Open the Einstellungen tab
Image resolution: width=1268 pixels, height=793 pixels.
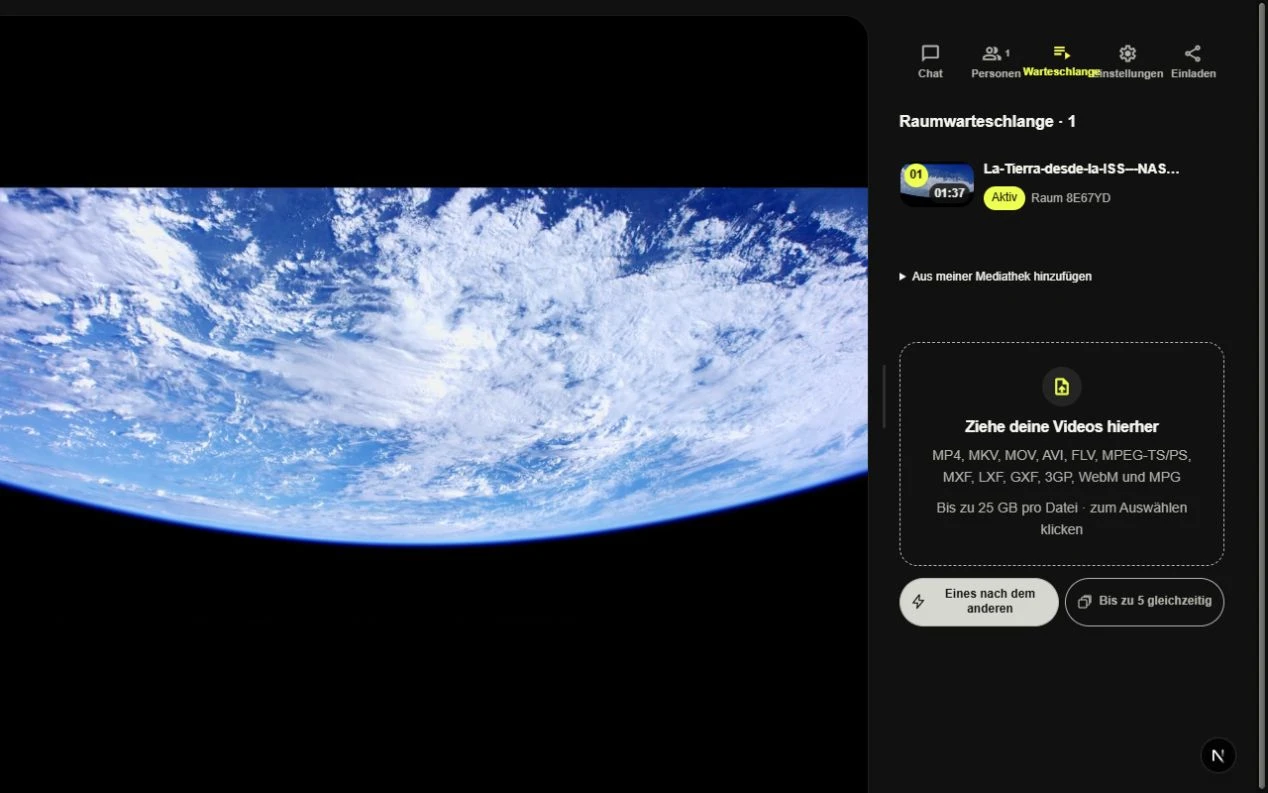pos(1128,61)
